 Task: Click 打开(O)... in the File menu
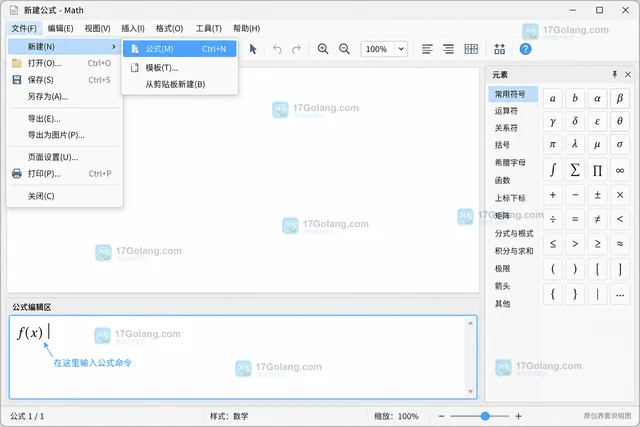coord(64,63)
